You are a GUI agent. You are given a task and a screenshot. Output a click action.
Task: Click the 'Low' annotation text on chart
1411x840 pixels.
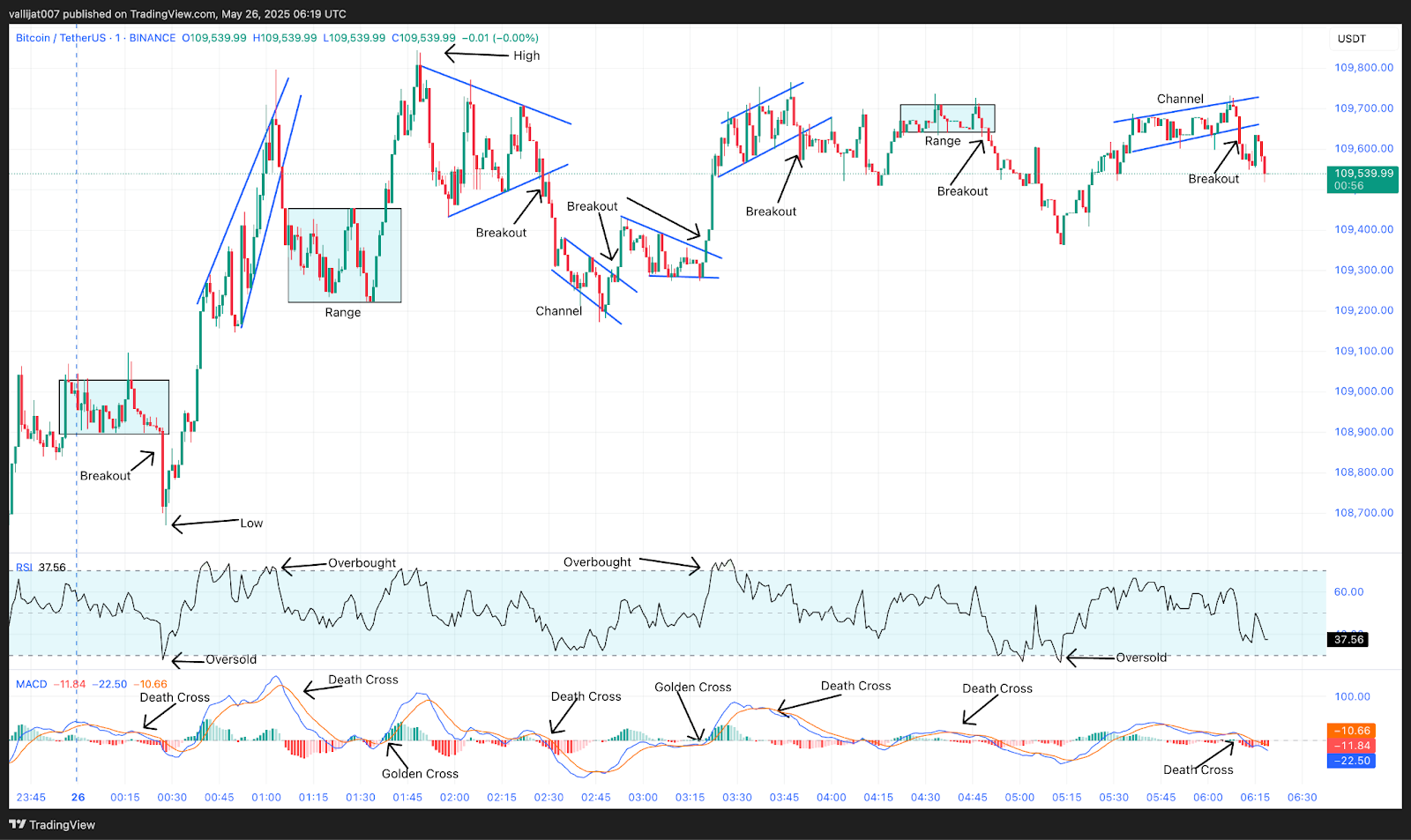[251, 524]
